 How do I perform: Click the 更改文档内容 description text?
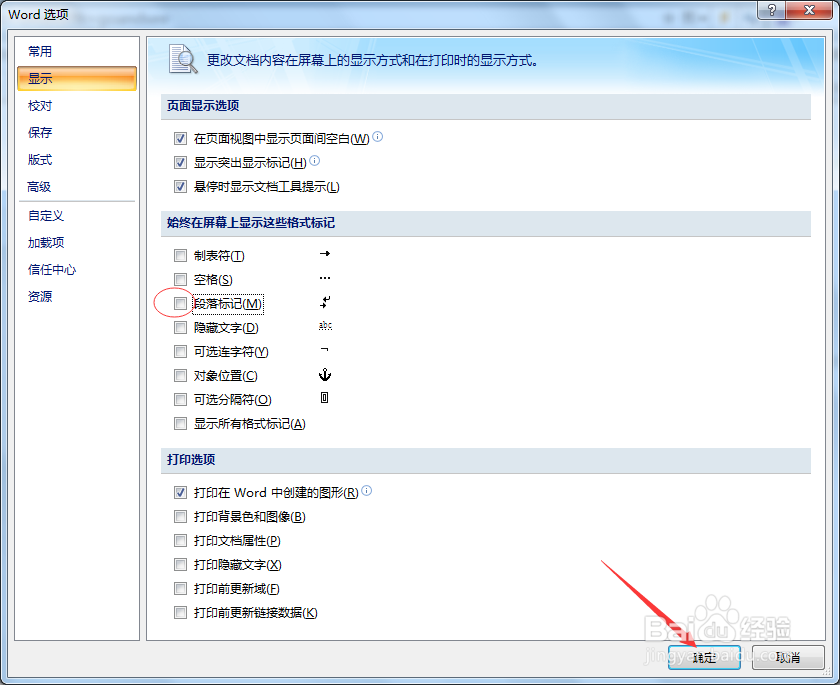372,60
